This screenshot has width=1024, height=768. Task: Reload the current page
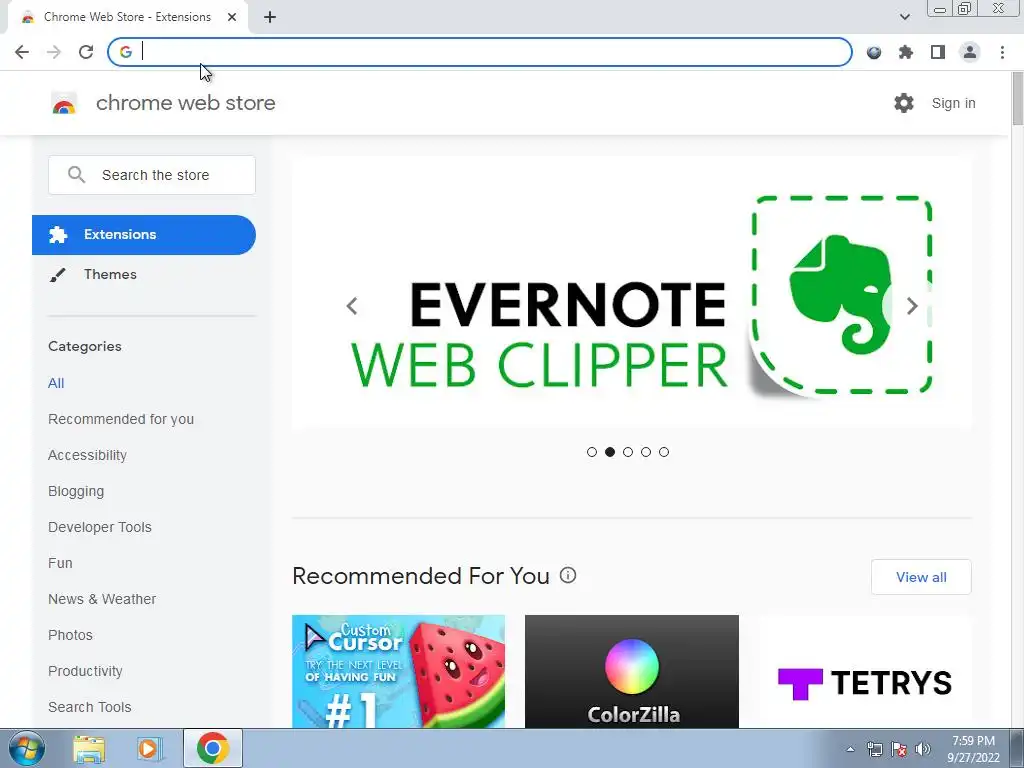86,52
